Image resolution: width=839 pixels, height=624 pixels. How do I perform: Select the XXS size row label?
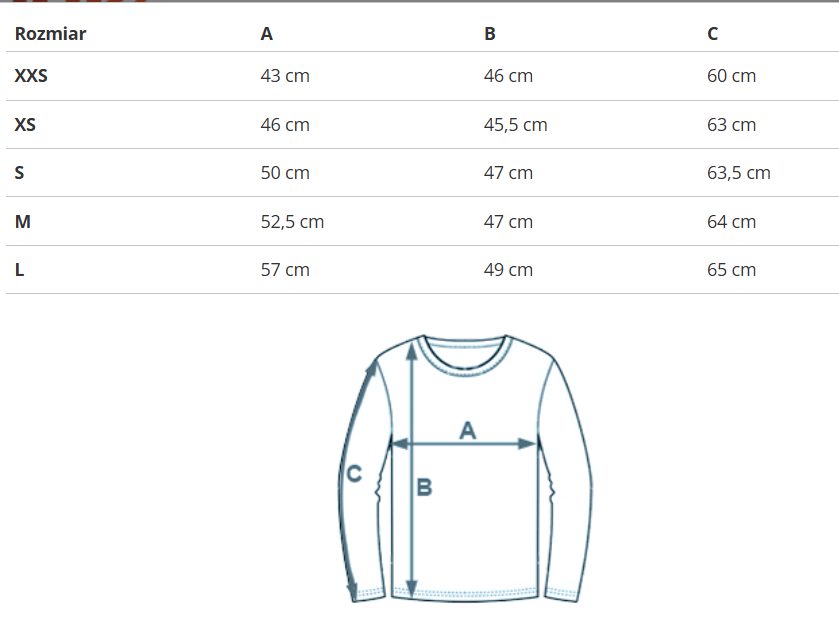point(31,76)
